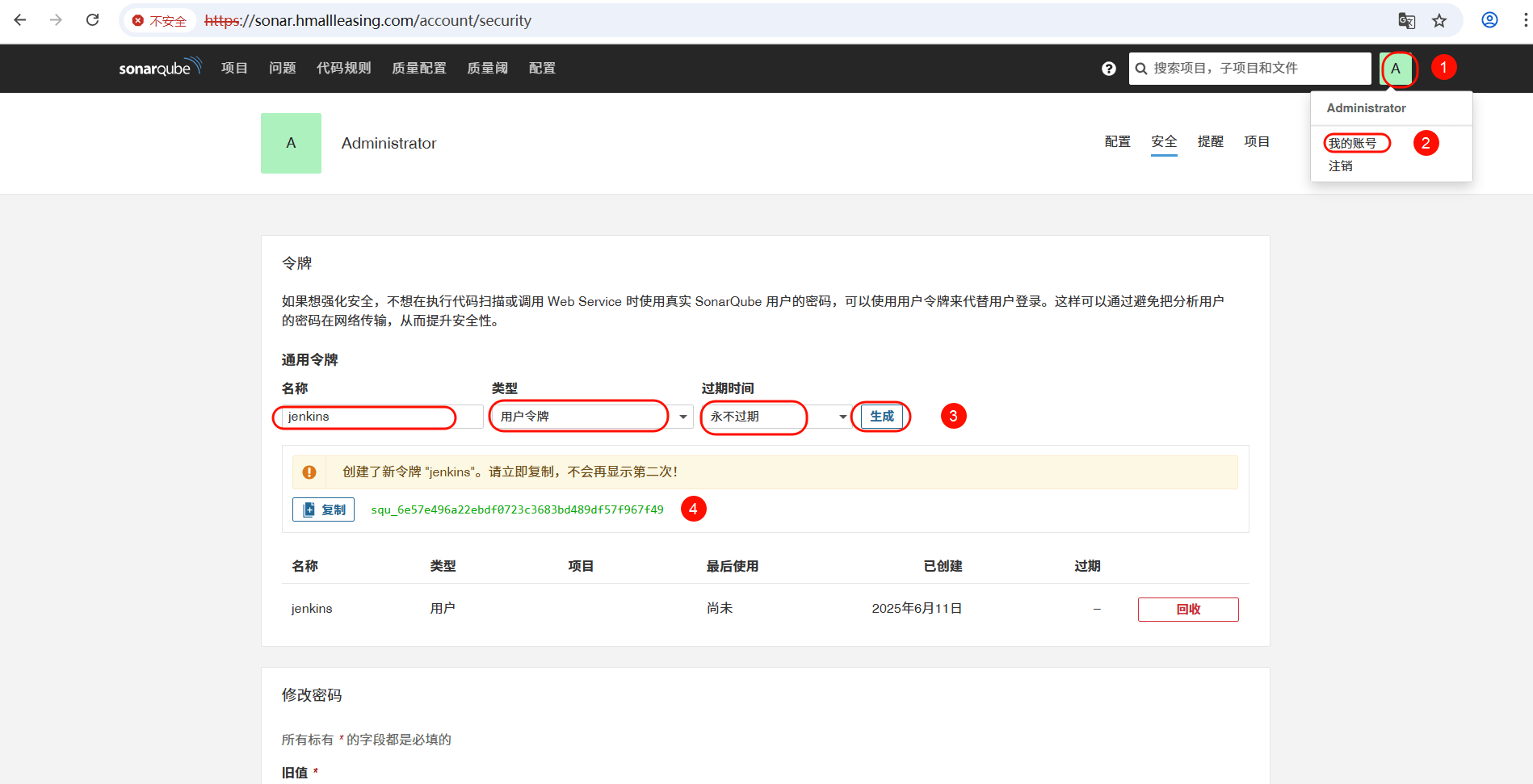Click the translate page icon
The image size is (1533, 784).
pos(1406,21)
